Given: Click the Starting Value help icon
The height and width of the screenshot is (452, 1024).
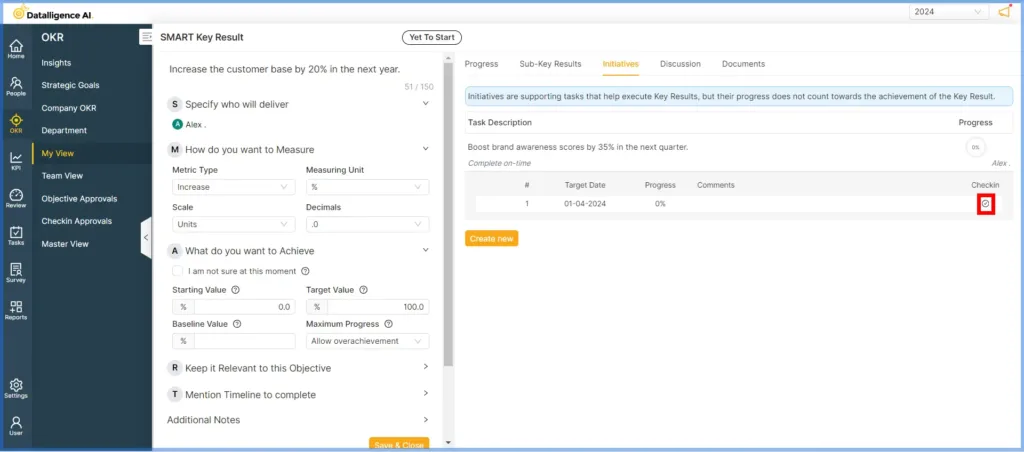Looking at the screenshot, I should pos(235,290).
